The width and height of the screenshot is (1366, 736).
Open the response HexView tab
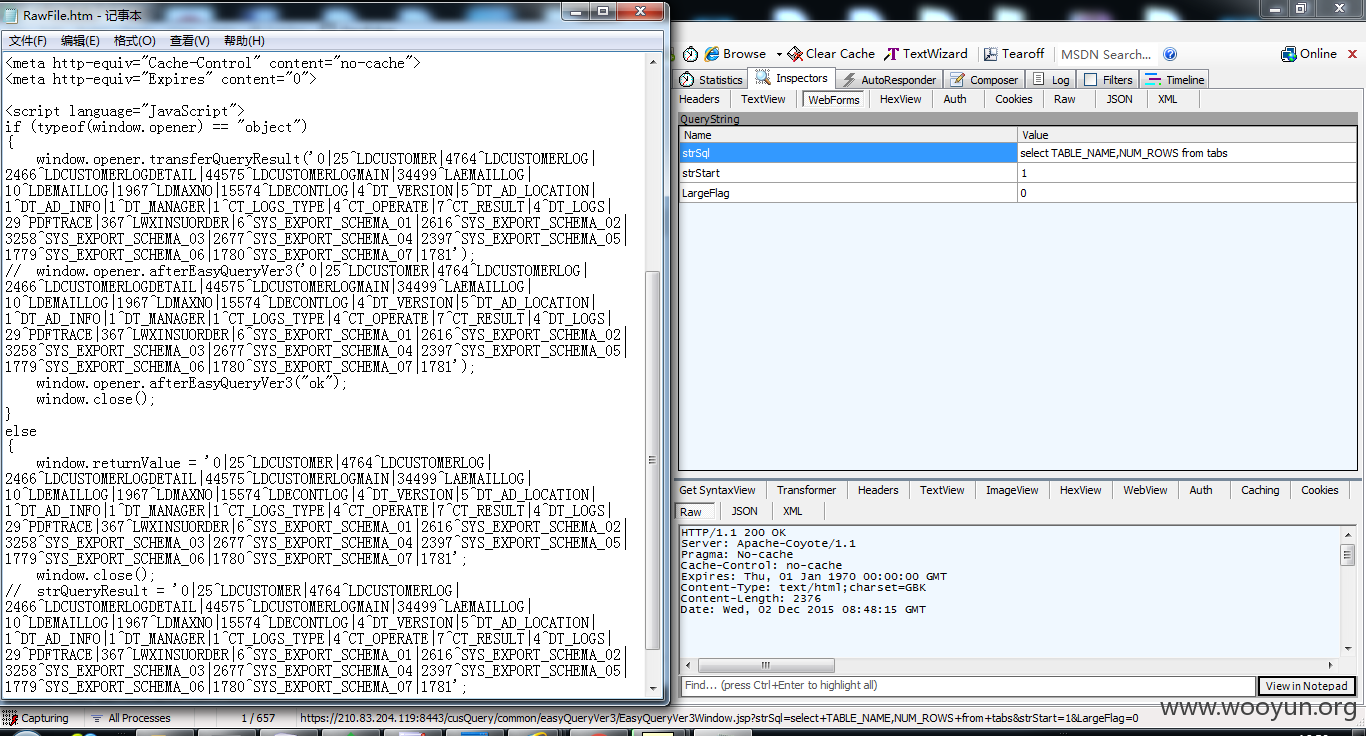[x=1080, y=490]
